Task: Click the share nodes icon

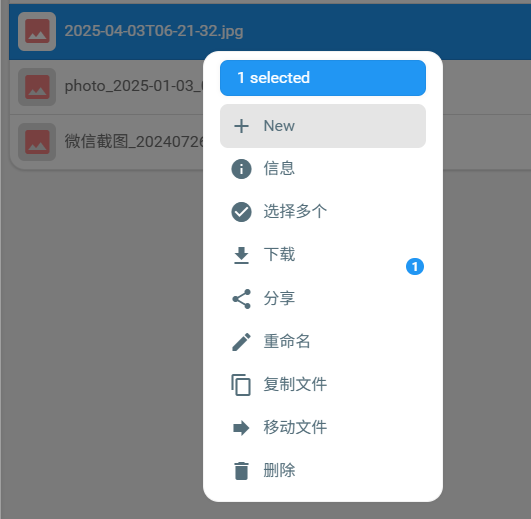Action: click(x=241, y=299)
